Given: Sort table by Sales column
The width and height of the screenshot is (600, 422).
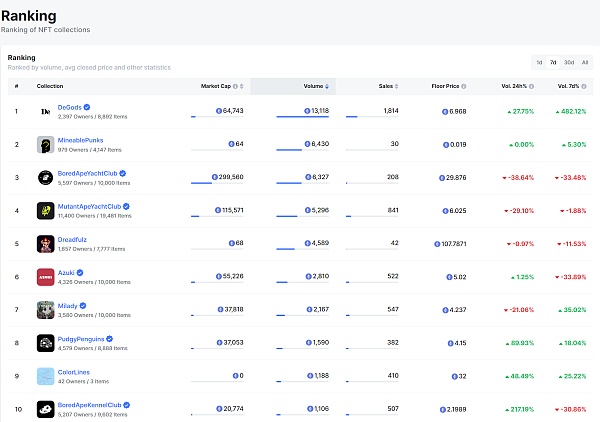Looking at the screenshot, I should 385,86.
